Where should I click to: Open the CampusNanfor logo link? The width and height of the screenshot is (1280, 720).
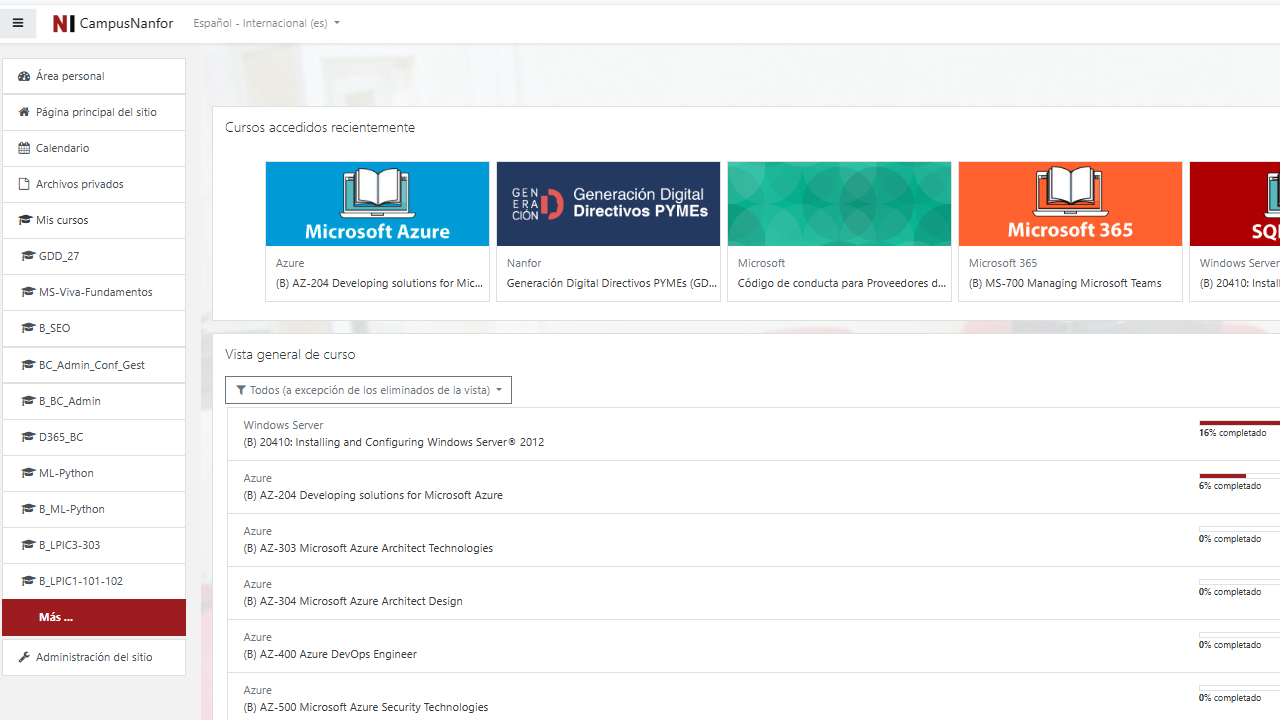[x=113, y=23]
